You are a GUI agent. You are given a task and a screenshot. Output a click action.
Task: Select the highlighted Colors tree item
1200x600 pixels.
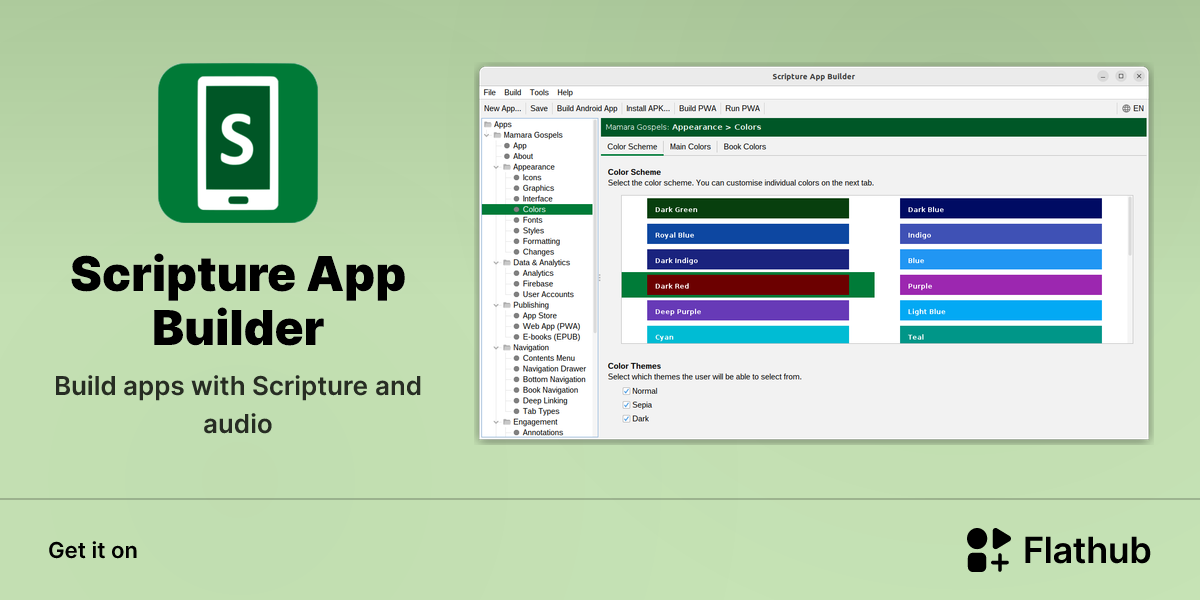537,209
